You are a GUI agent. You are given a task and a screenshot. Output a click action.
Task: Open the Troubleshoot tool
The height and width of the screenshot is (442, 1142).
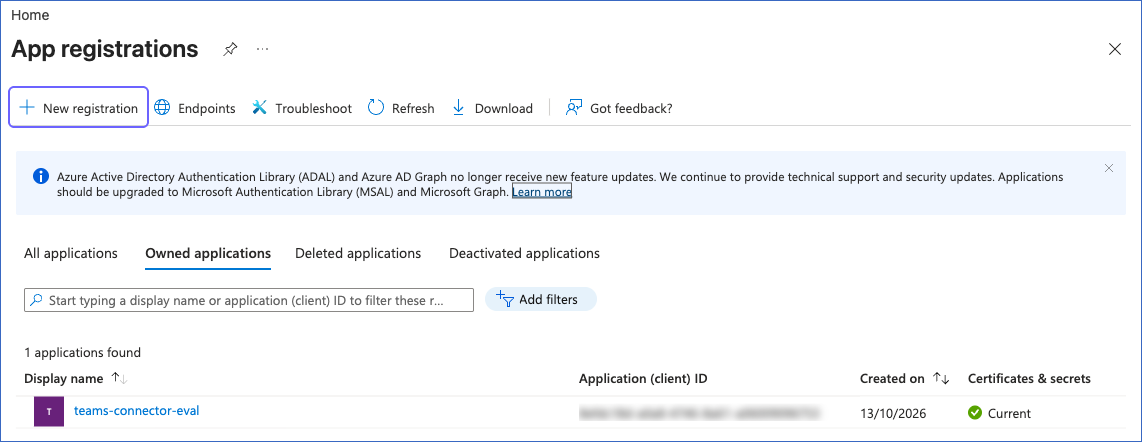[302, 108]
